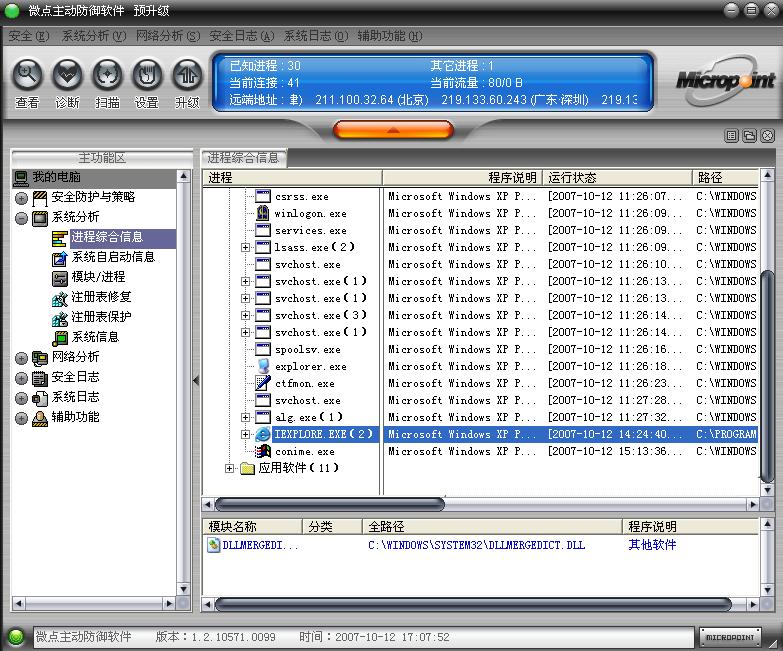The height and width of the screenshot is (651, 783).
Task: Open the 网络分析(S) menu
Action: click(x=168, y=36)
